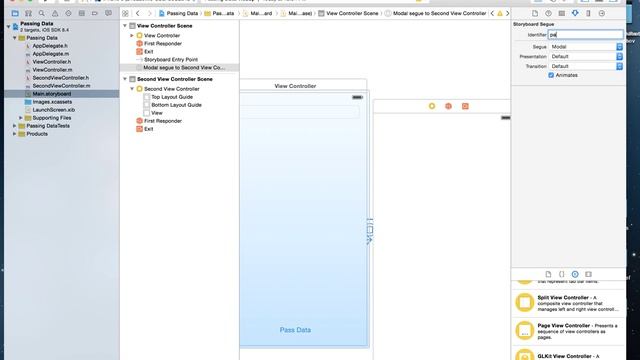Select Page View Controller library object
Viewport: 640px width, 360px height.
click(x=569, y=331)
